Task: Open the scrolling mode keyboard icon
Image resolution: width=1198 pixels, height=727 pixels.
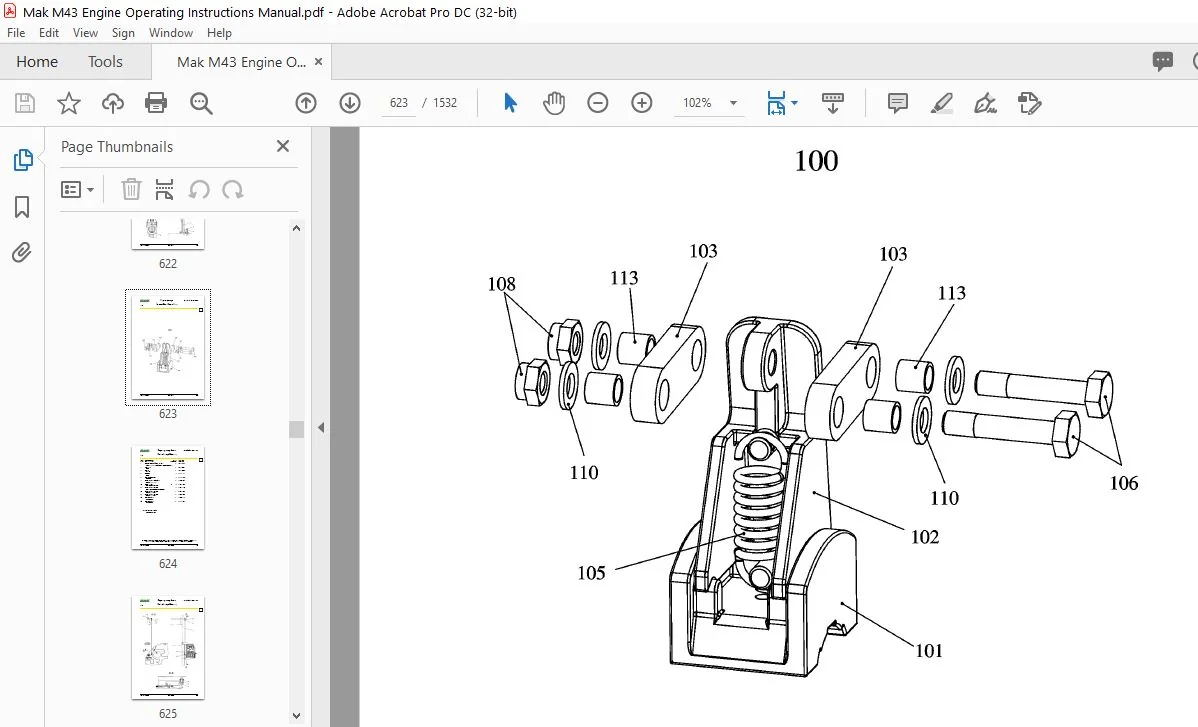Action: coord(833,103)
